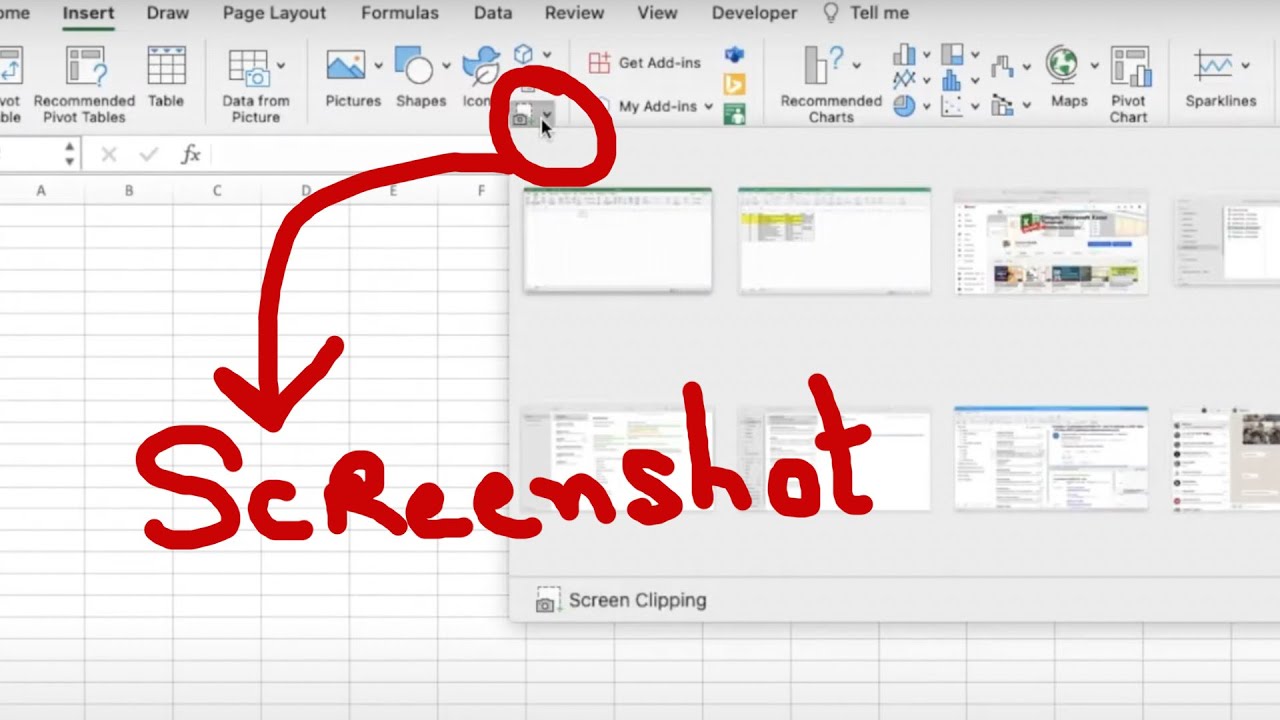Switch to the Formulas ribbon tab
The height and width of the screenshot is (720, 1280).
point(400,13)
